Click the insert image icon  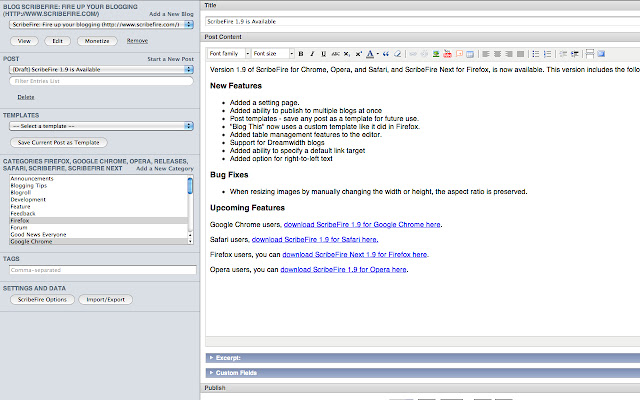click(436, 54)
